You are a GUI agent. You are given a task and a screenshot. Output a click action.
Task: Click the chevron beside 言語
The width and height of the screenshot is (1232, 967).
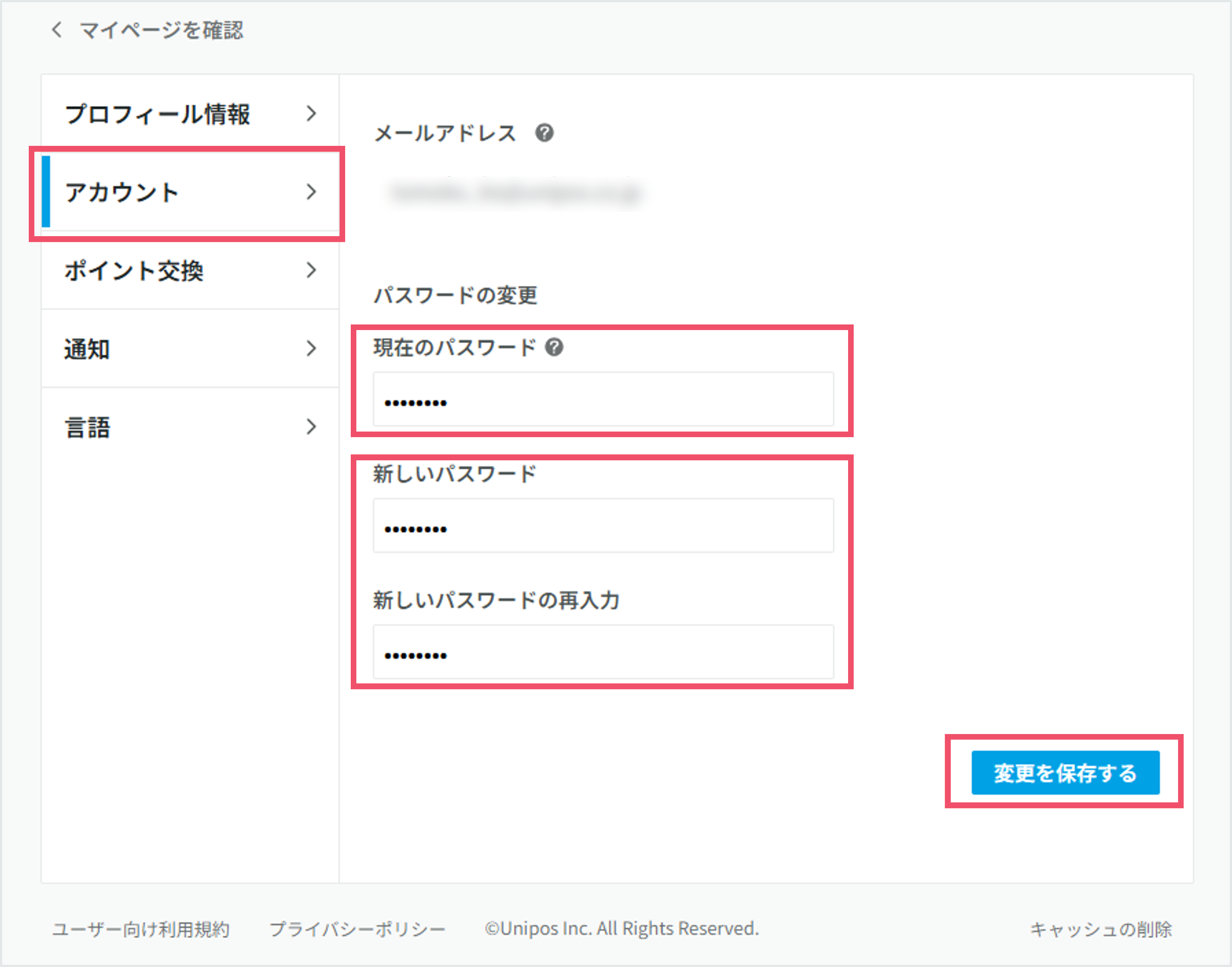click(311, 426)
